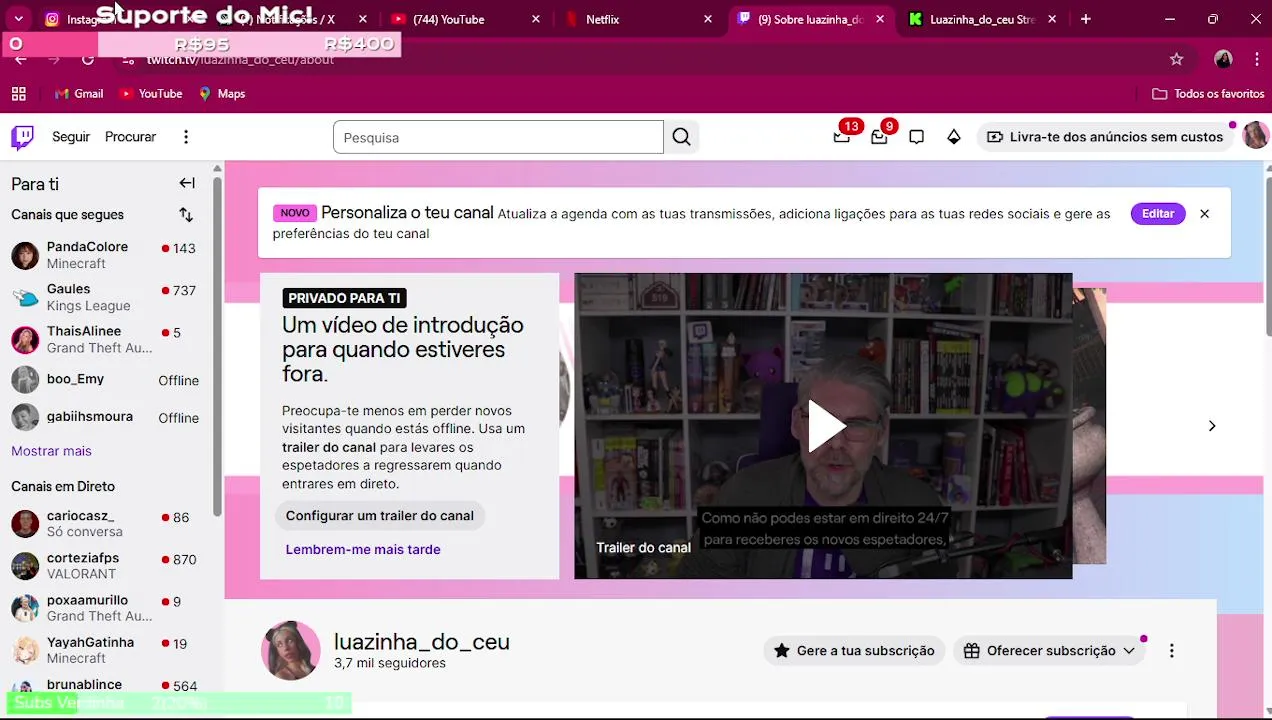Click Gere a tua subscrição button
Screen dimensions: 1272x720
coord(854,651)
